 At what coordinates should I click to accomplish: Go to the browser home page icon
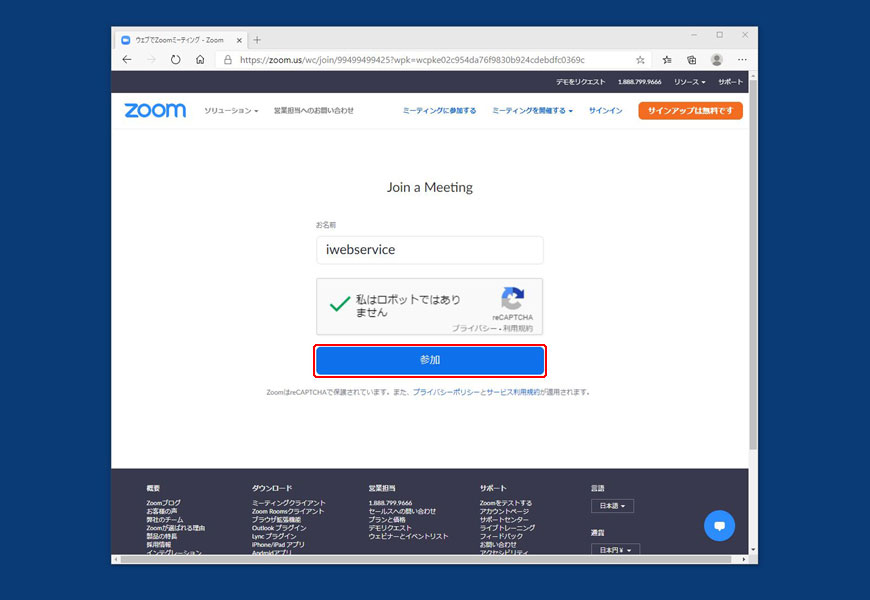(200, 59)
